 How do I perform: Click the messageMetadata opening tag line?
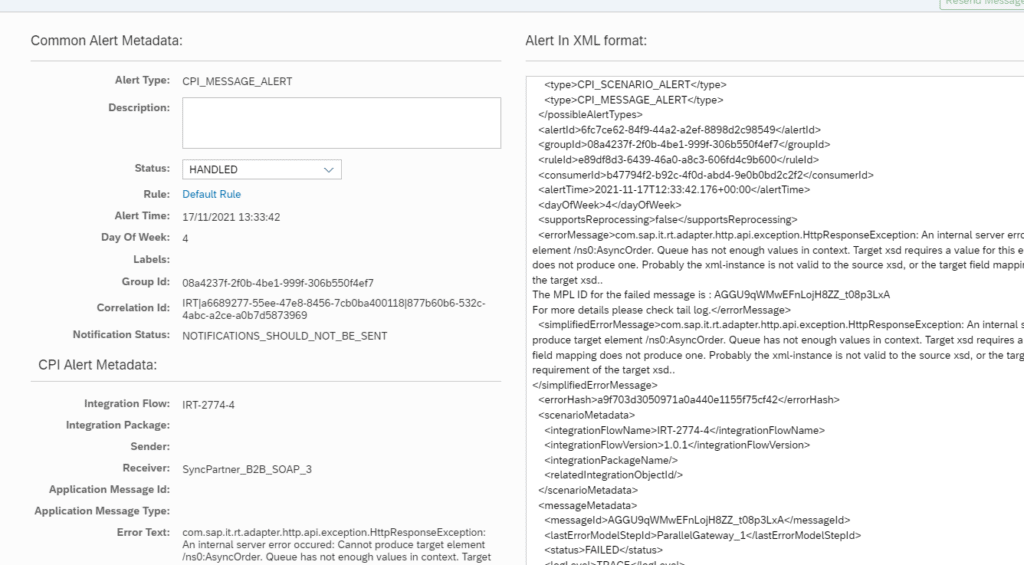(x=588, y=506)
